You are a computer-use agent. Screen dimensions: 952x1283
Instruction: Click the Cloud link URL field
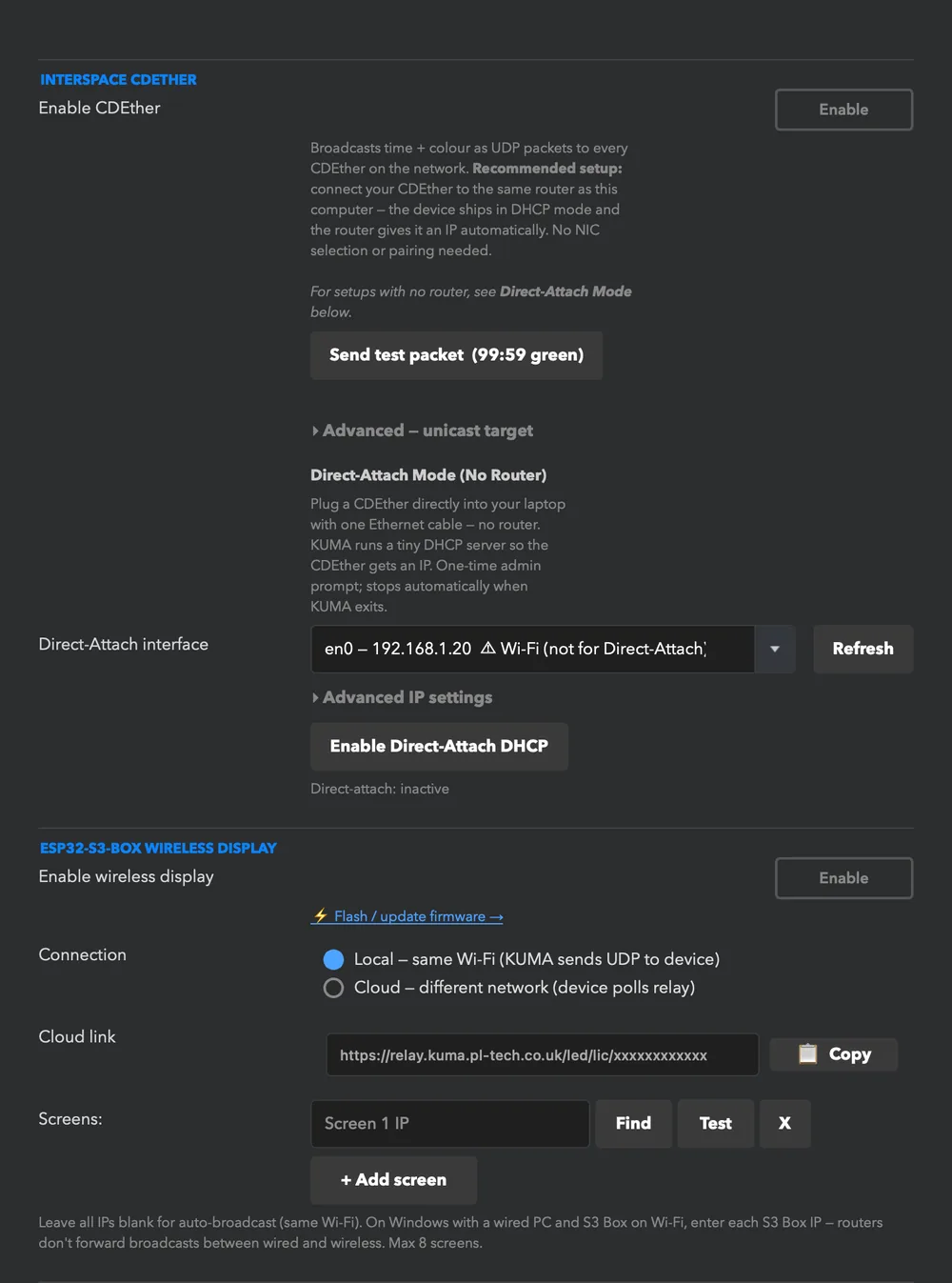coord(543,1055)
